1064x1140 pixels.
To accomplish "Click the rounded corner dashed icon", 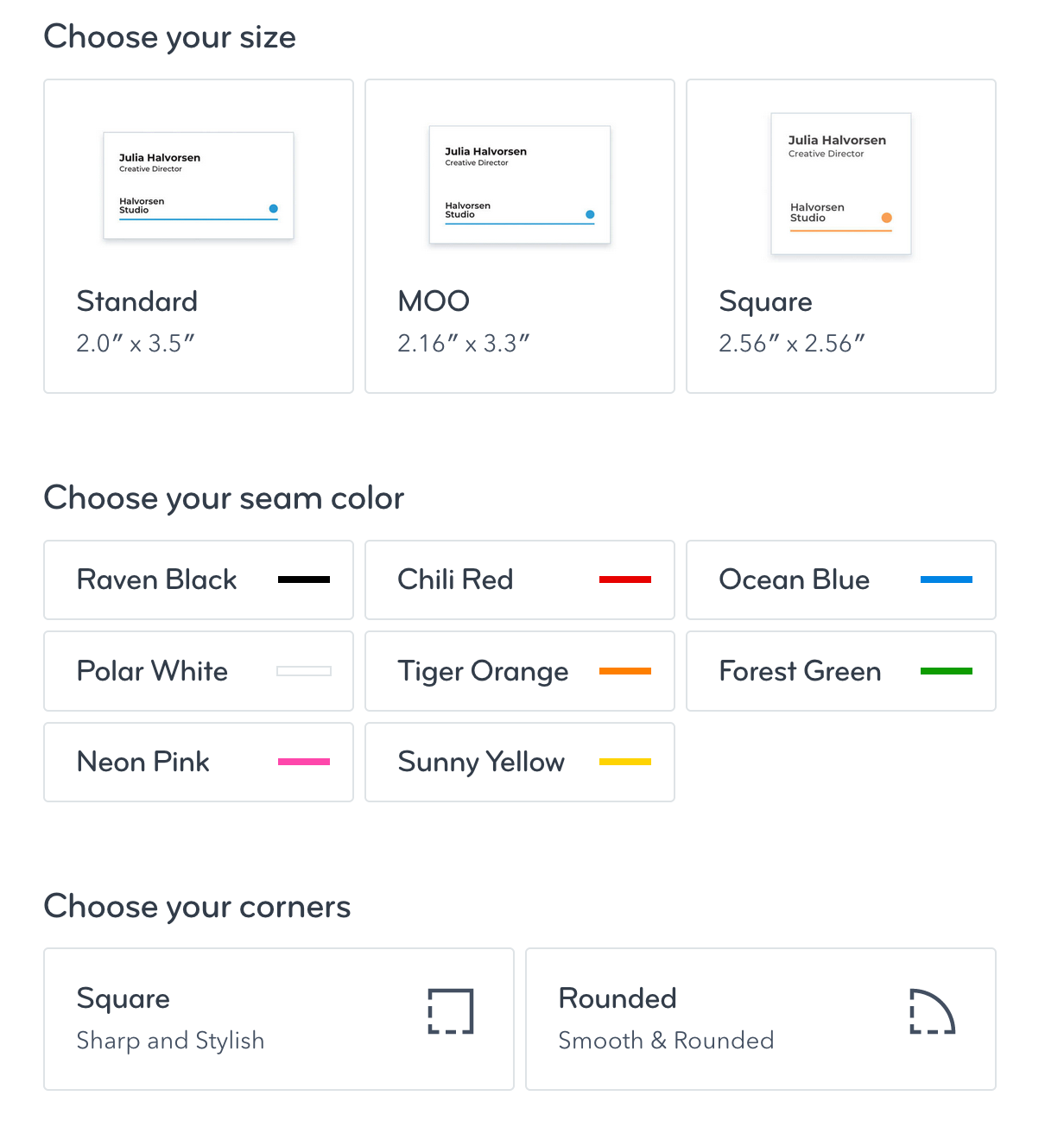I will tap(933, 1011).
